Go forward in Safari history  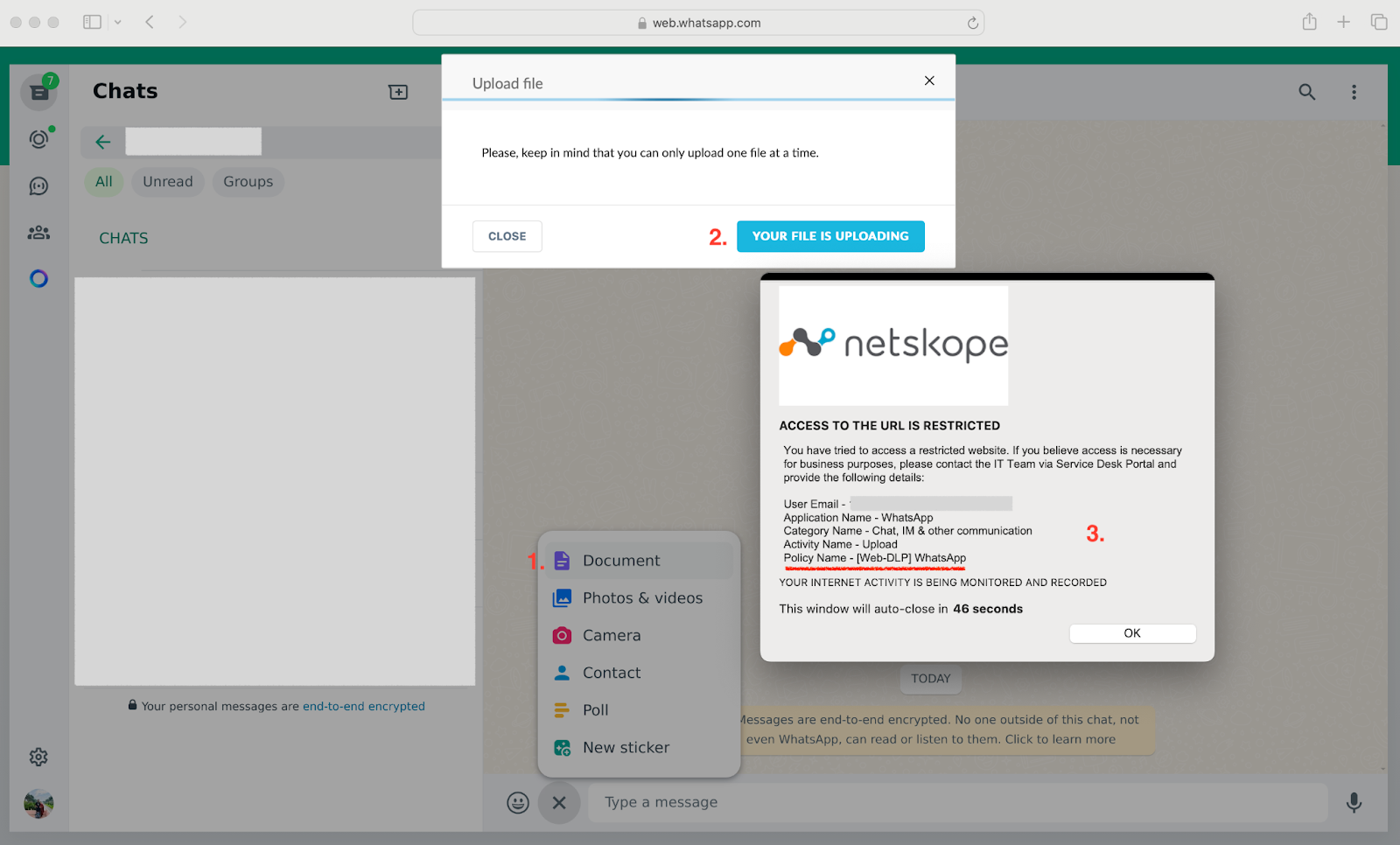pyautogui.click(x=182, y=22)
